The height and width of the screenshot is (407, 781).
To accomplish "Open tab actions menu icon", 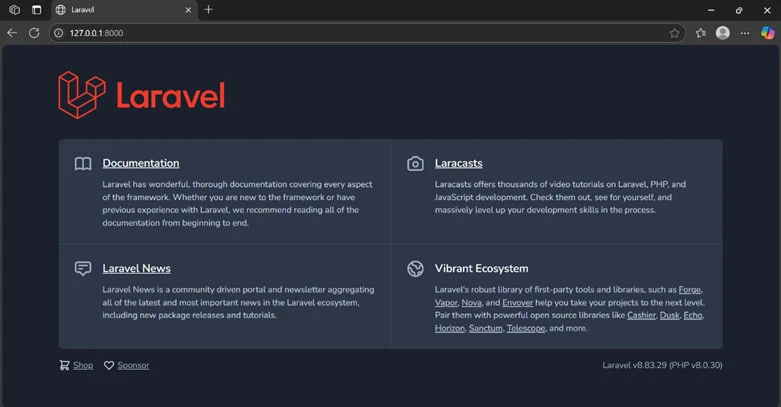I will tap(36, 9).
